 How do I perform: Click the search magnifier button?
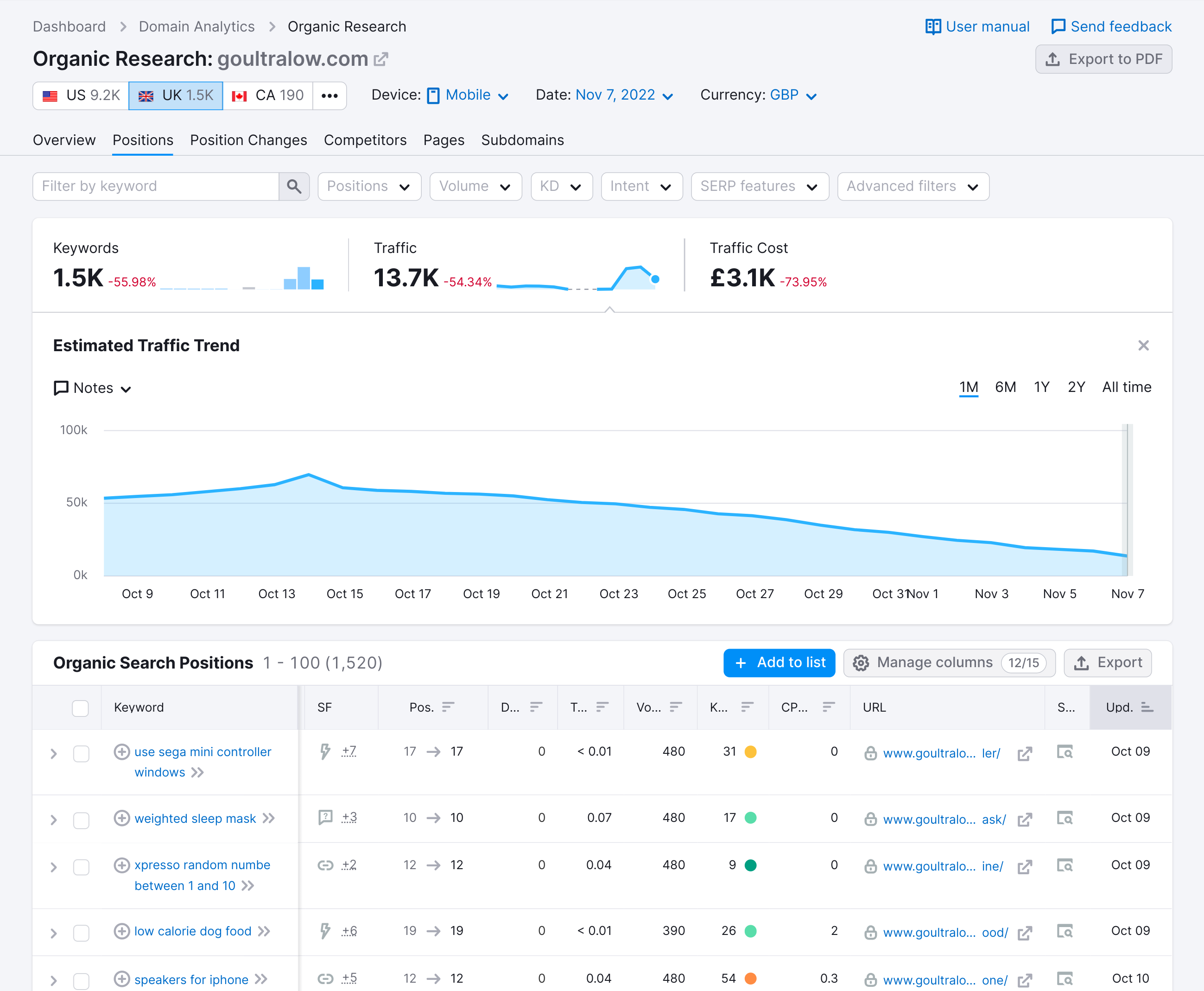(x=294, y=187)
